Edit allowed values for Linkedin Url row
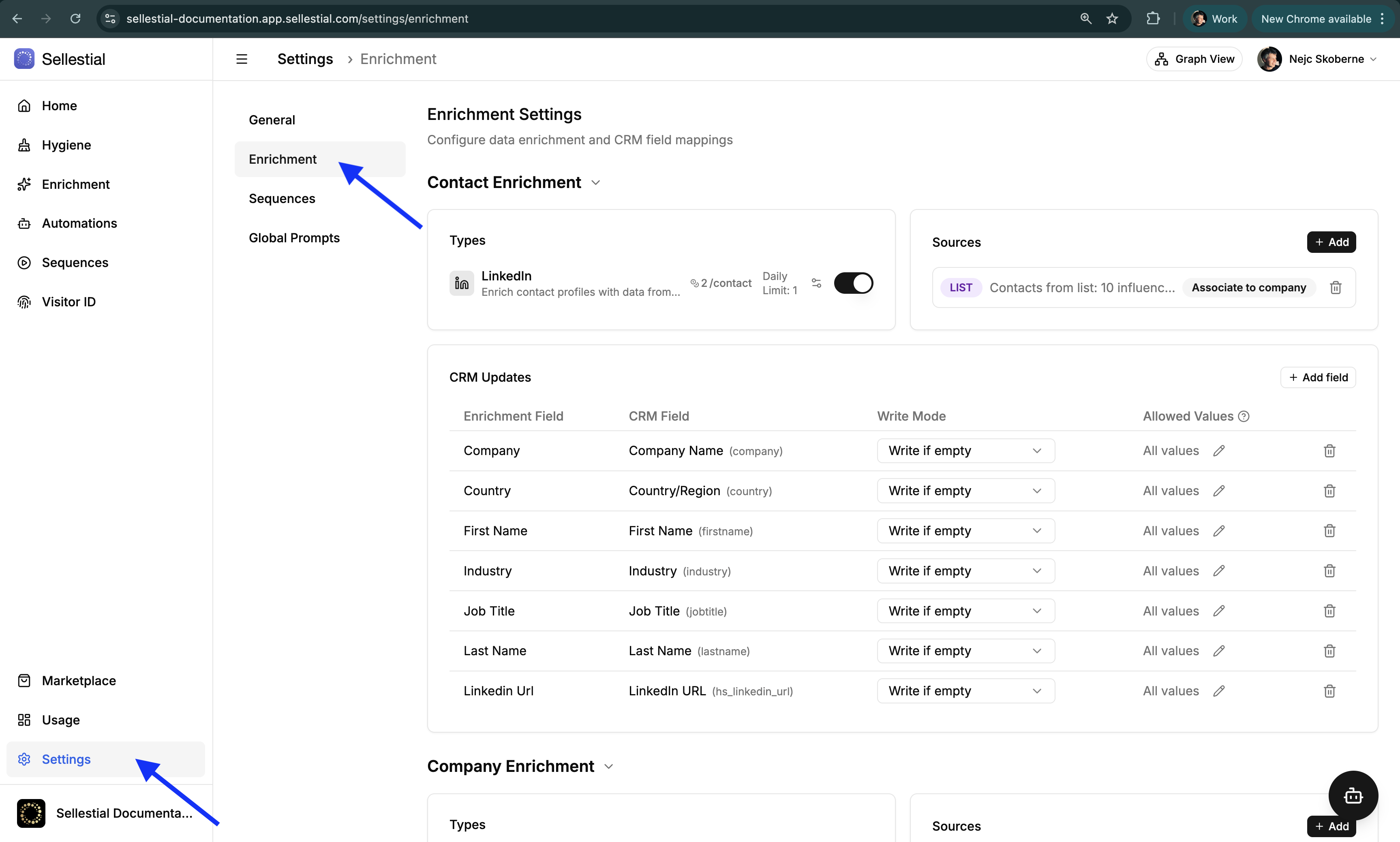This screenshot has width=1400, height=842. 1218,691
